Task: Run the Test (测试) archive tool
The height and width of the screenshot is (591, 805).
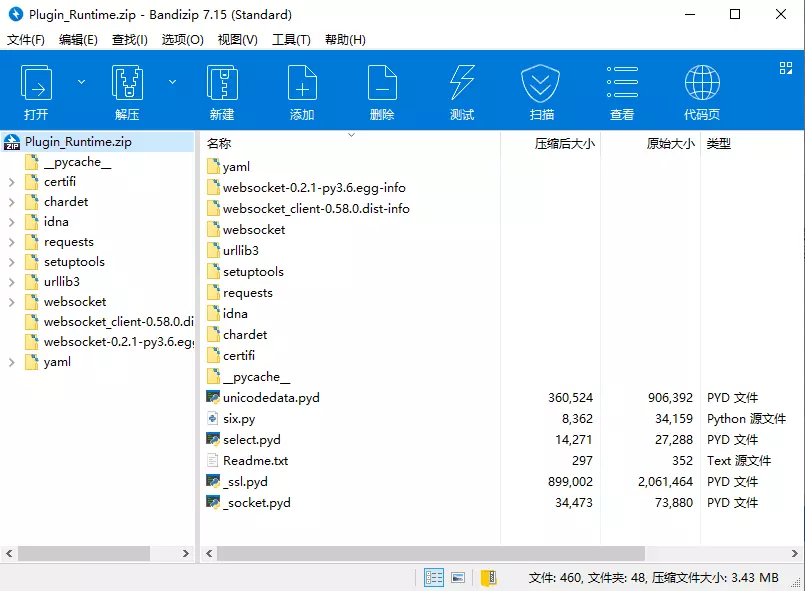Action: click(x=462, y=92)
